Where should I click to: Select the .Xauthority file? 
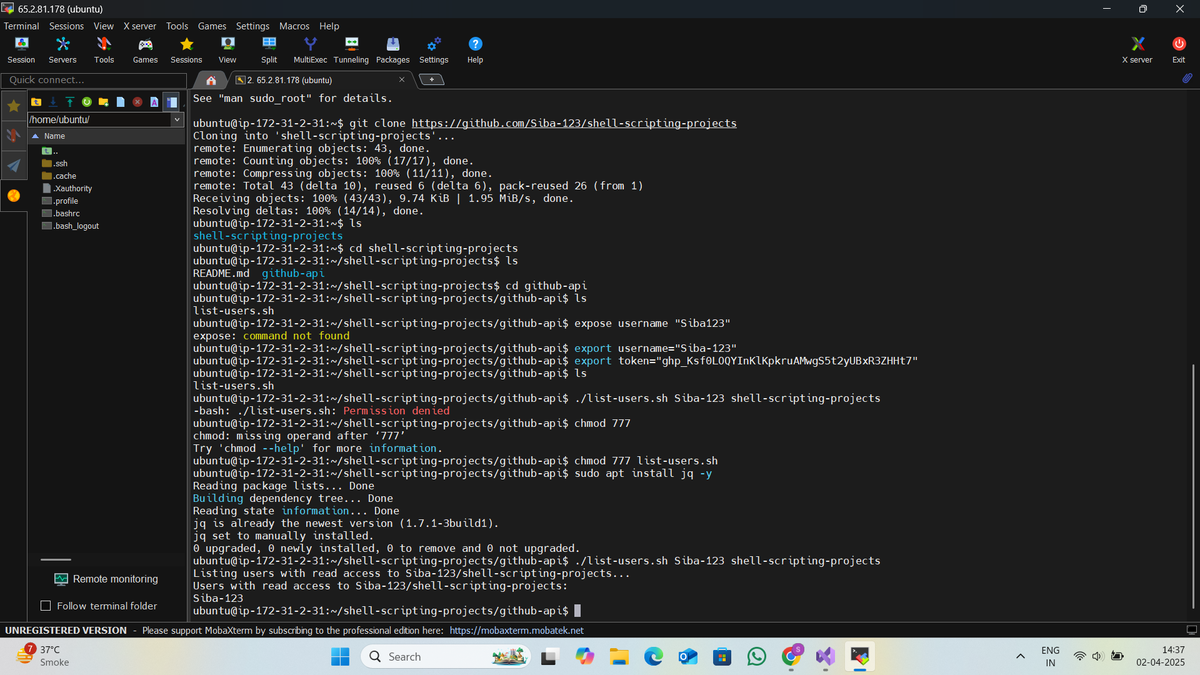click(66, 188)
